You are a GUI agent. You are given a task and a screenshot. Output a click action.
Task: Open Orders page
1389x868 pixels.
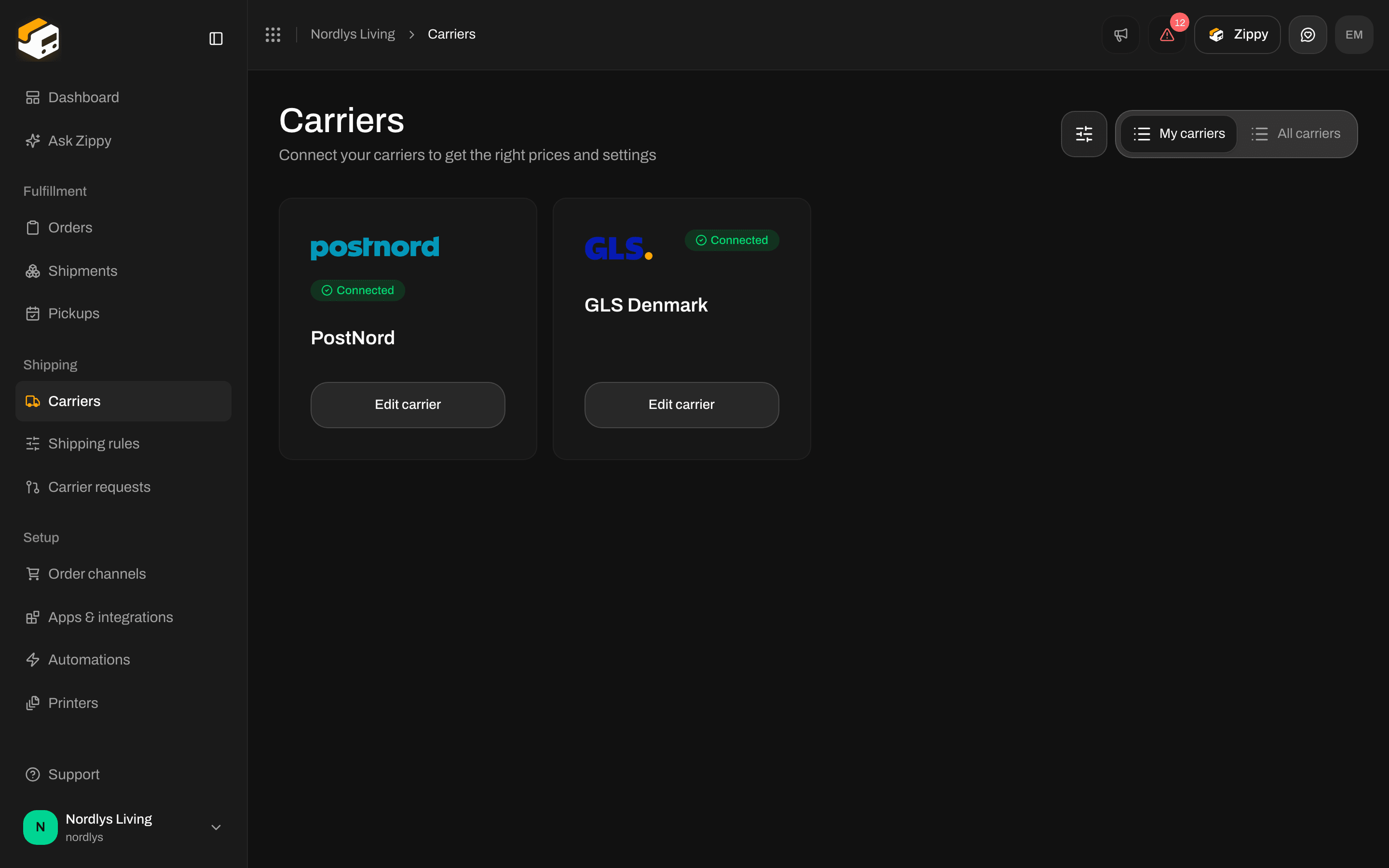point(123,228)
